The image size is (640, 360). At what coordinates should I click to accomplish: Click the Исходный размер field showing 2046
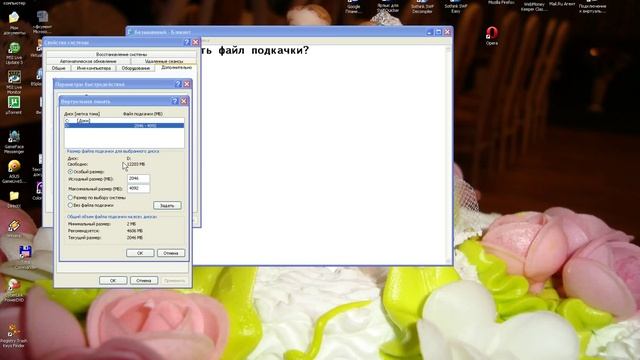tap(138, 178)
